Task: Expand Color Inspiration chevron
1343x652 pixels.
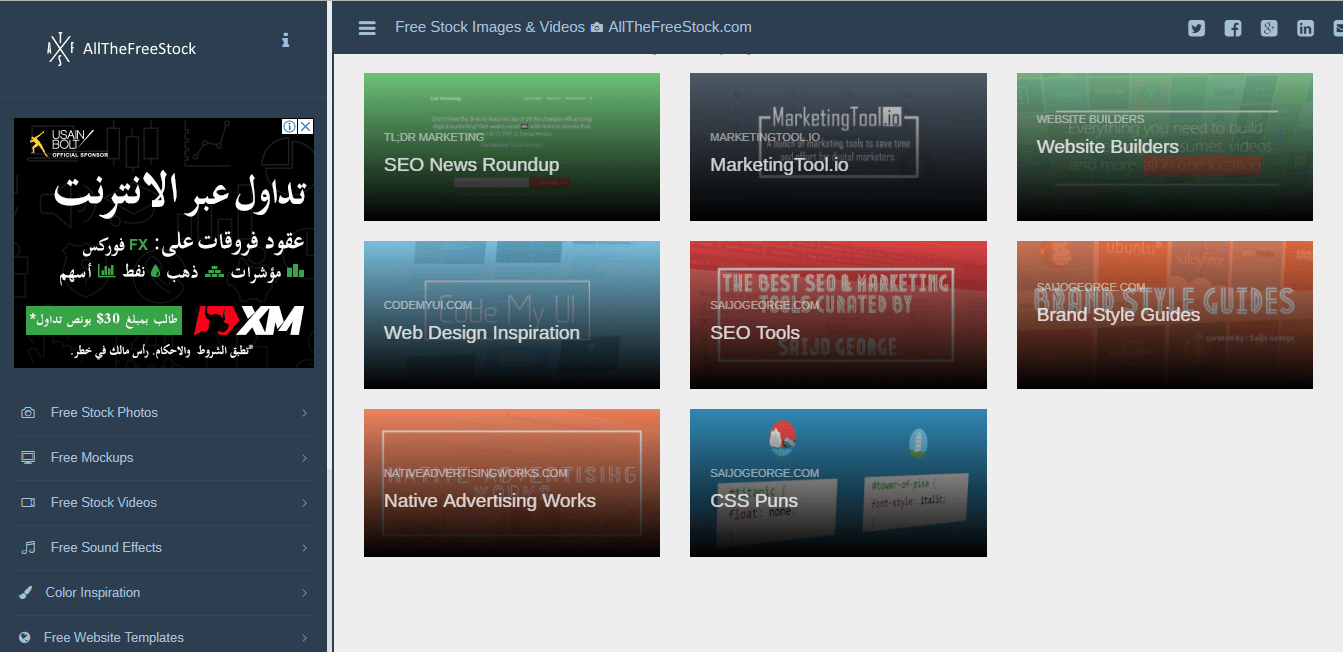Action: 304,593
